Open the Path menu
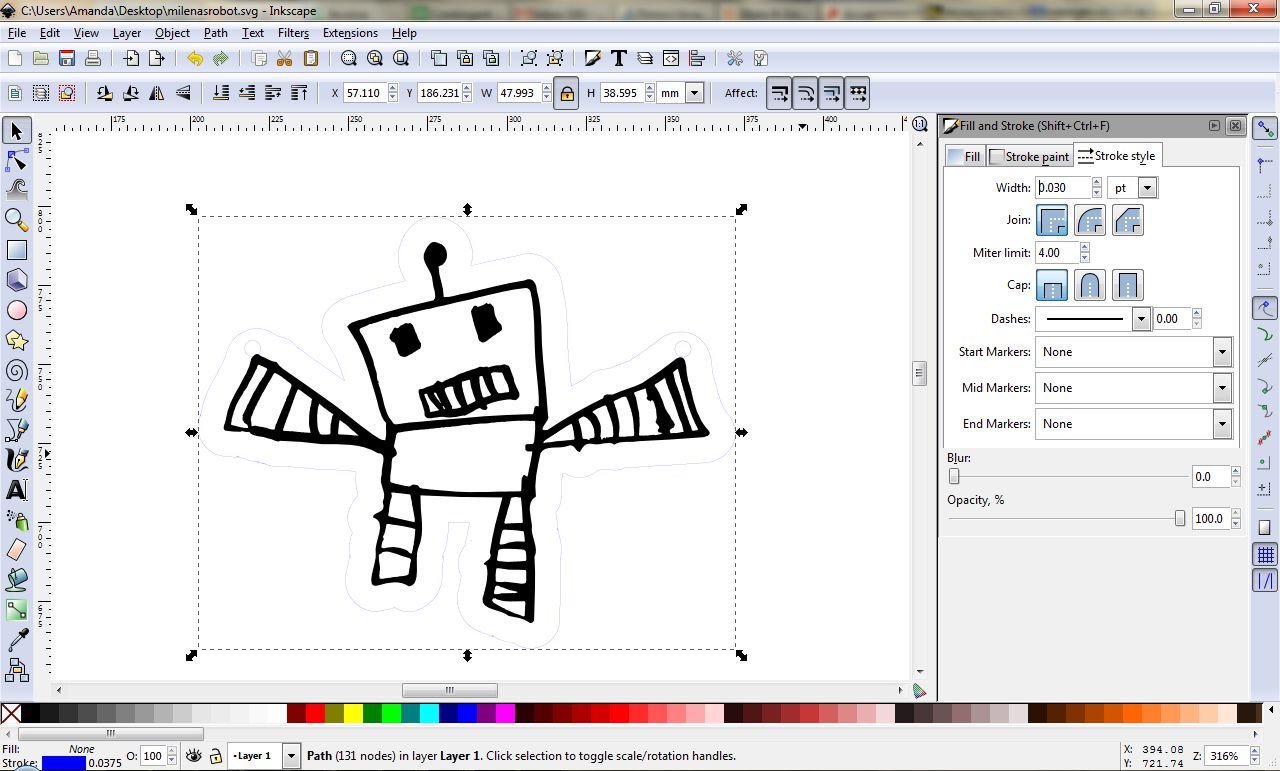This screenshot has height=771, width=1280. [x=216, y=33]
